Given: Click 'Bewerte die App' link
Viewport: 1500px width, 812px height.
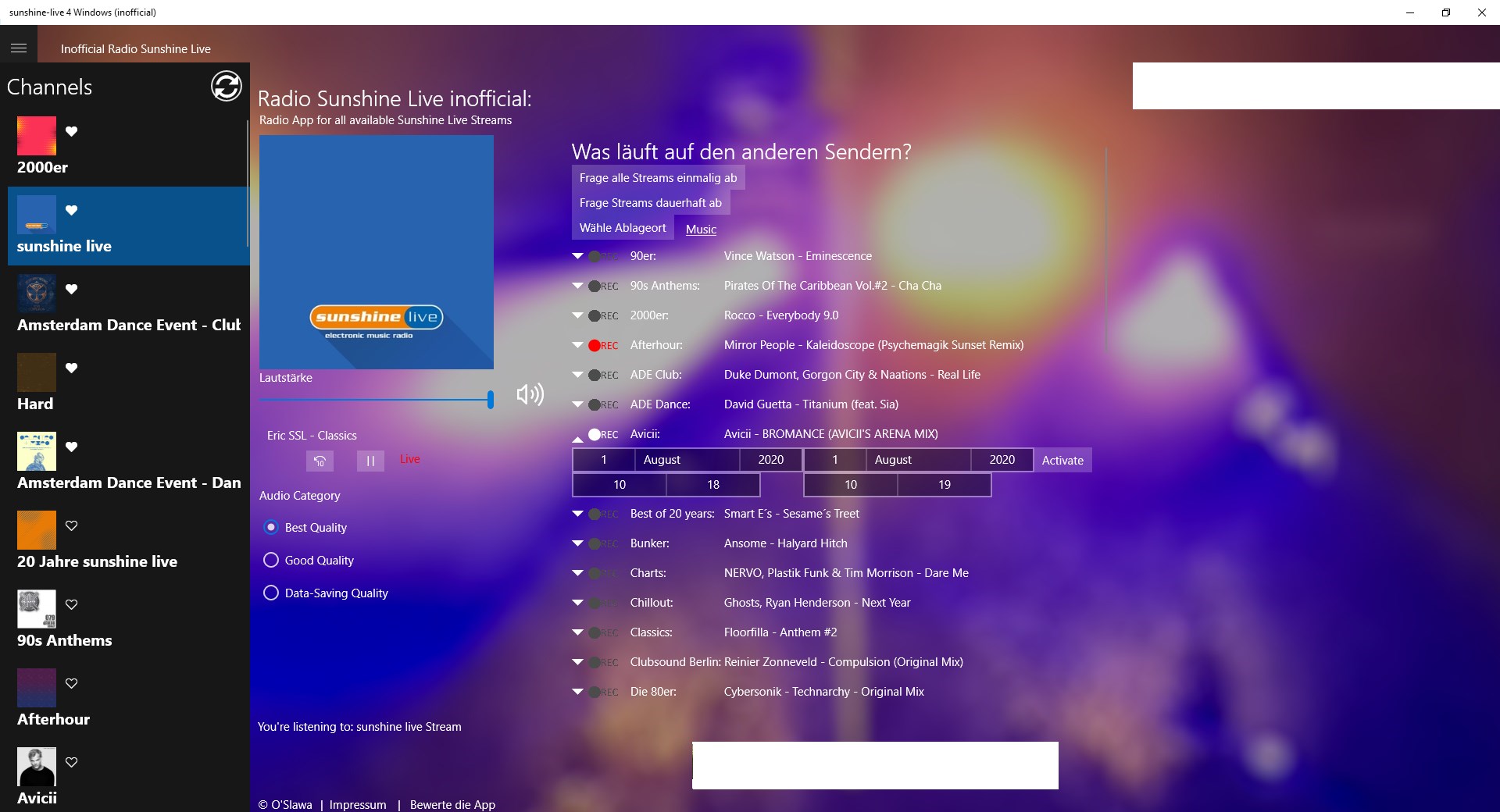Looking at the screenshot, I should coord(452,804).
